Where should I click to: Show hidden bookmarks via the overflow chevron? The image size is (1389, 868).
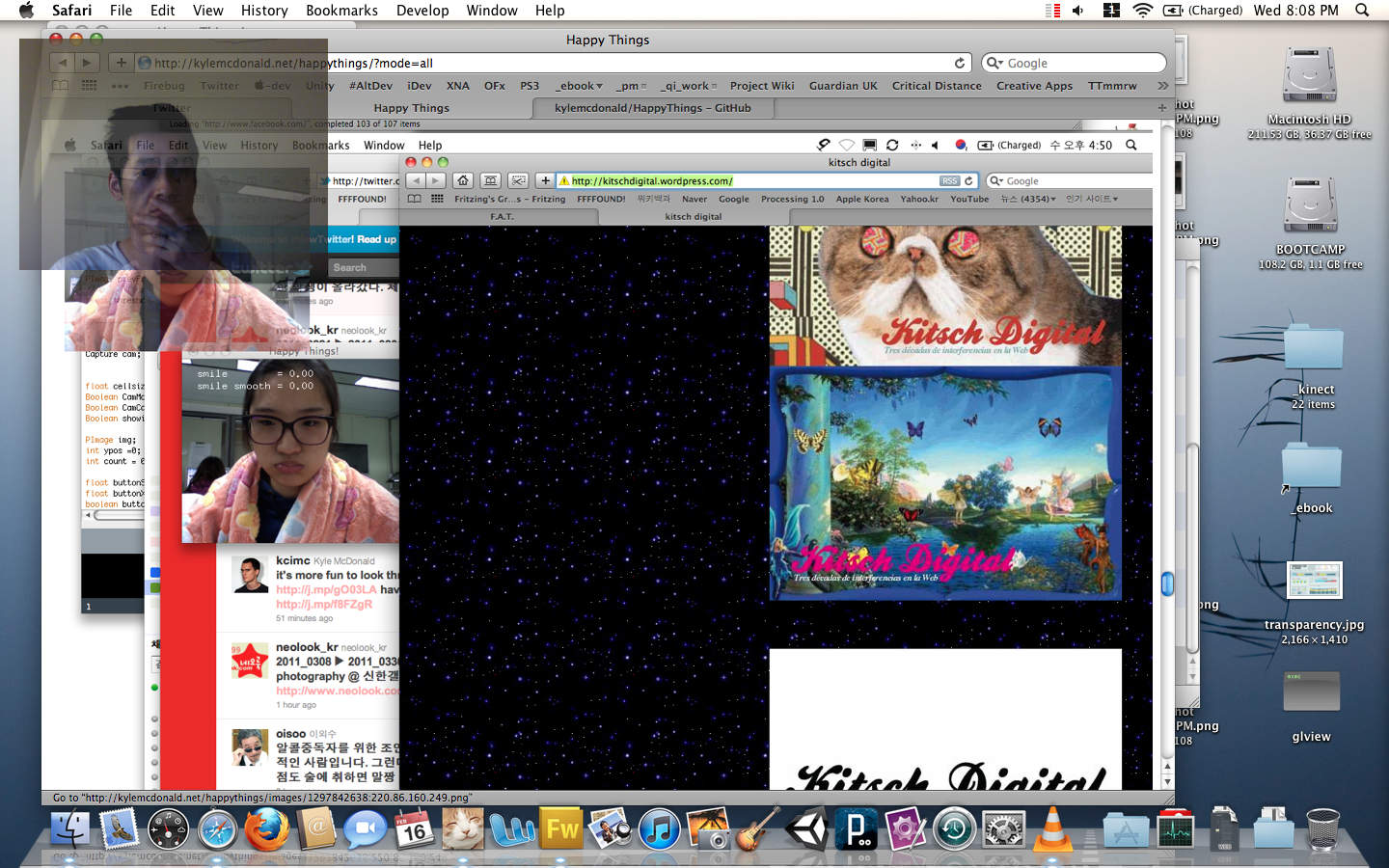point(1162,86)
